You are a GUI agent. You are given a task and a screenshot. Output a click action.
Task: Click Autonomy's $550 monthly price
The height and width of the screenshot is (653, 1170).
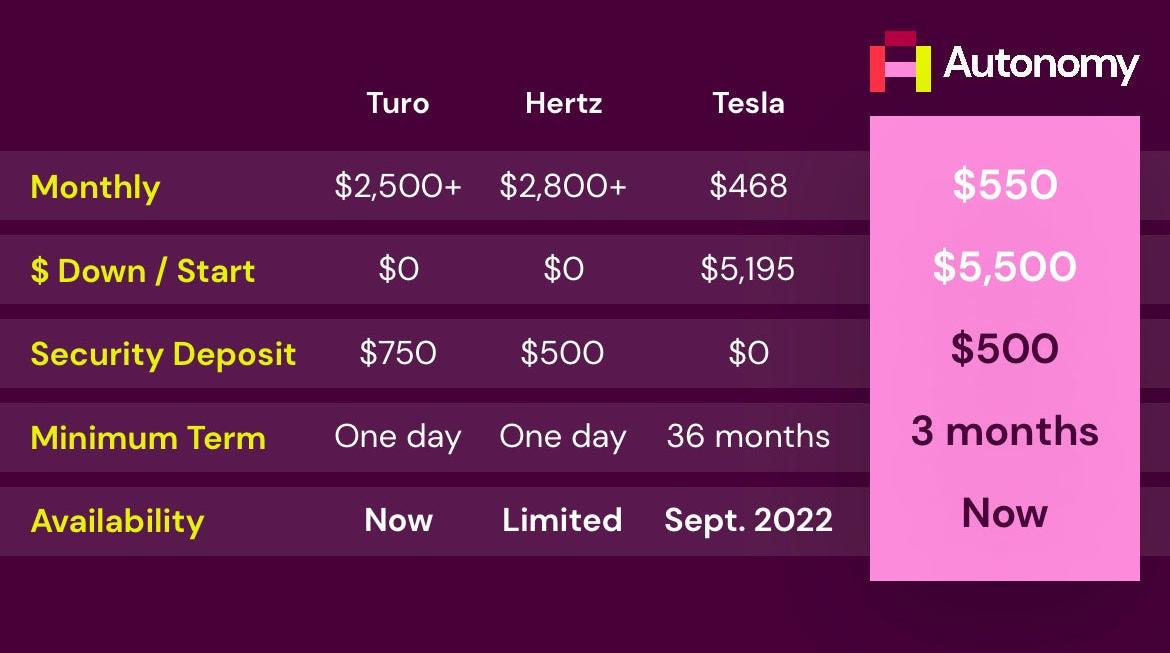click(x=1004, y=185)
